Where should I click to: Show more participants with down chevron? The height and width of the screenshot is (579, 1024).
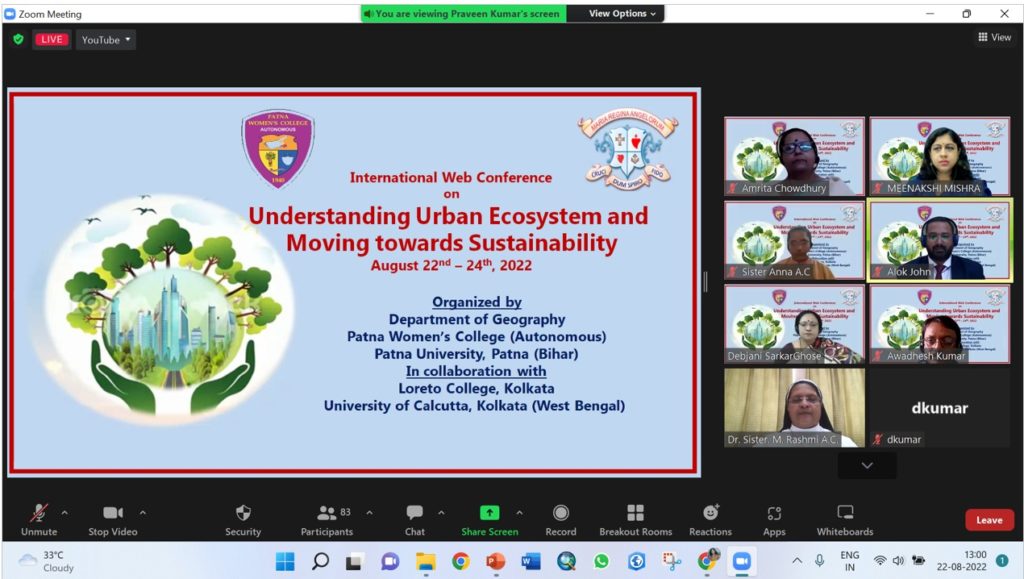pyautogui.click(x=867, y=465)
